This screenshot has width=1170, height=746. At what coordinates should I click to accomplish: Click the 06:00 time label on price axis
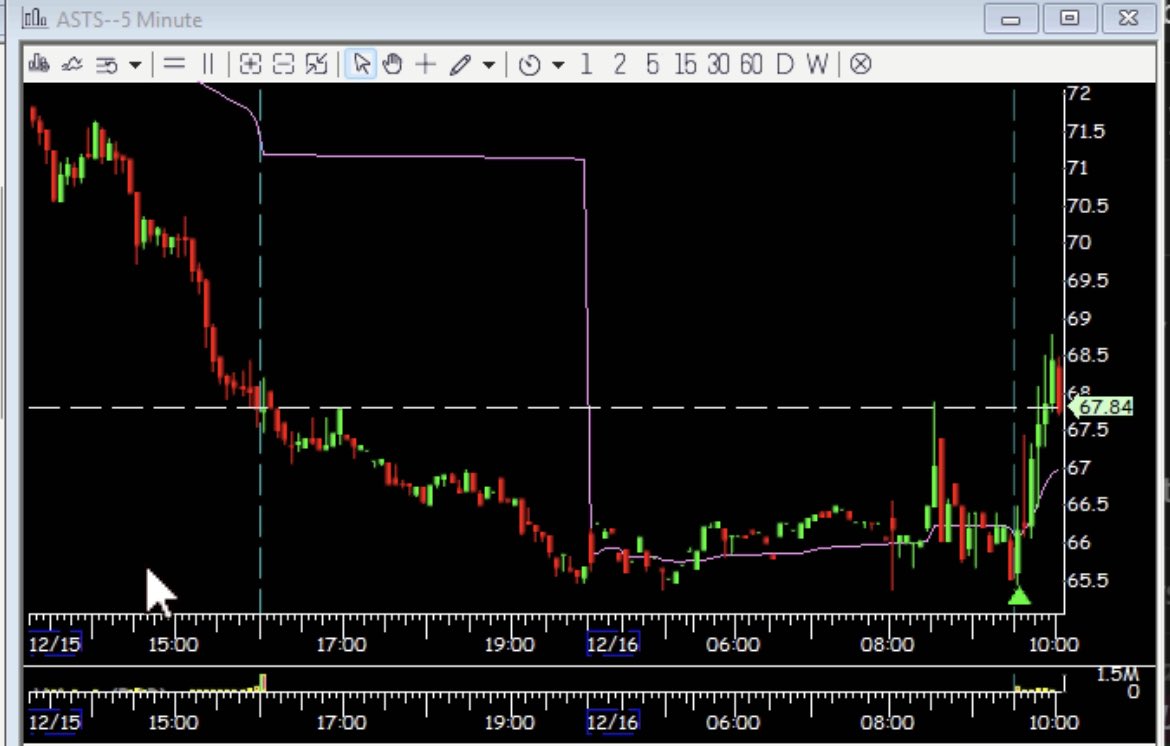click(732, 645)
